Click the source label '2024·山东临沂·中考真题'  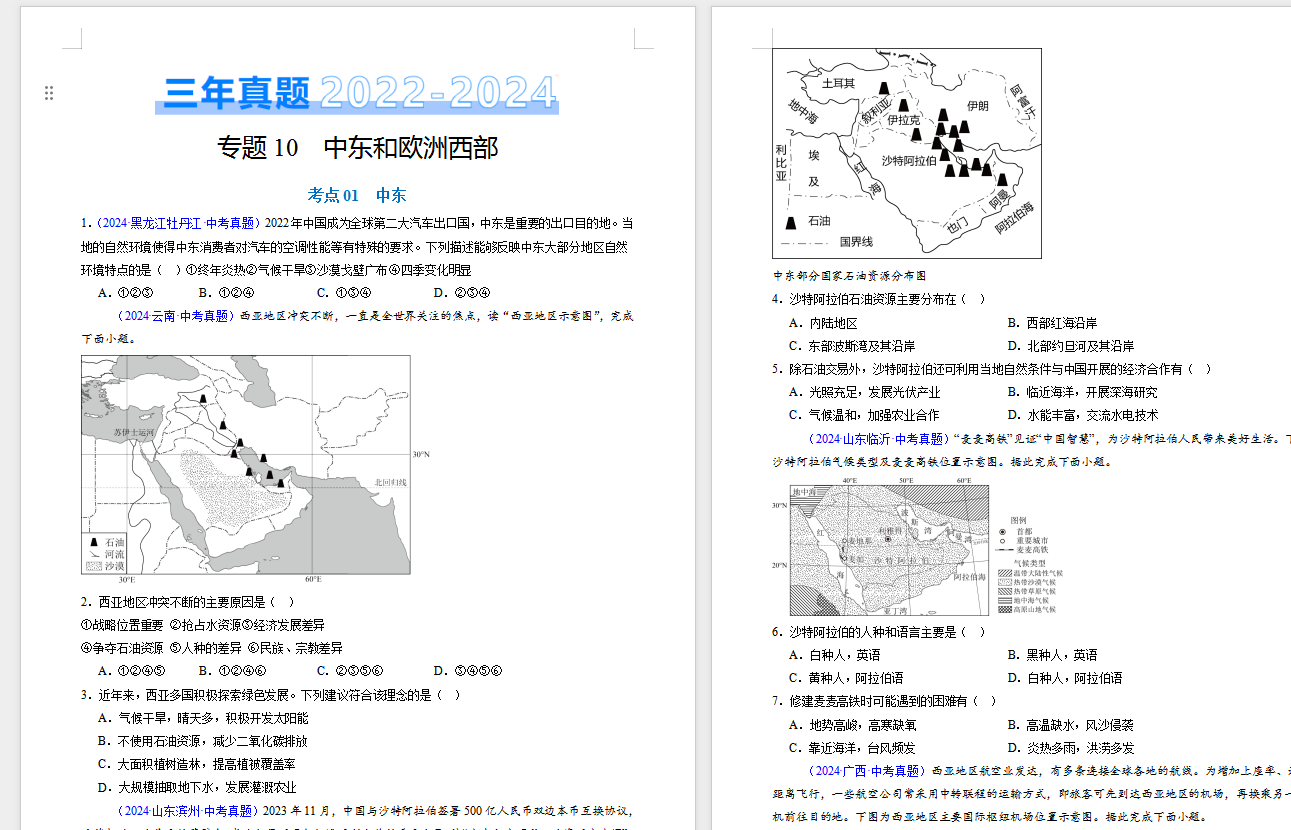coord(878,439)
